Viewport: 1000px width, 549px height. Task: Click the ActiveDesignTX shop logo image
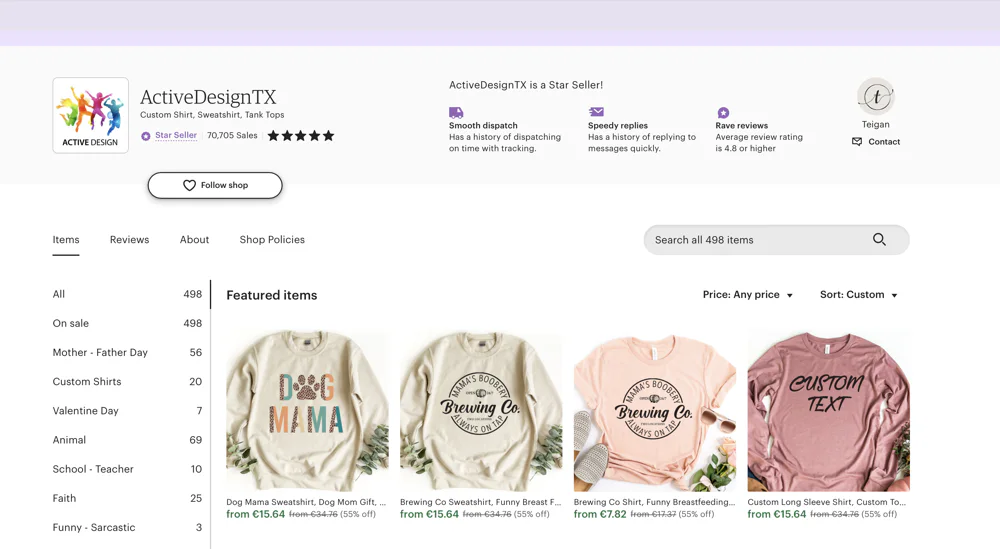pos(90,115)
